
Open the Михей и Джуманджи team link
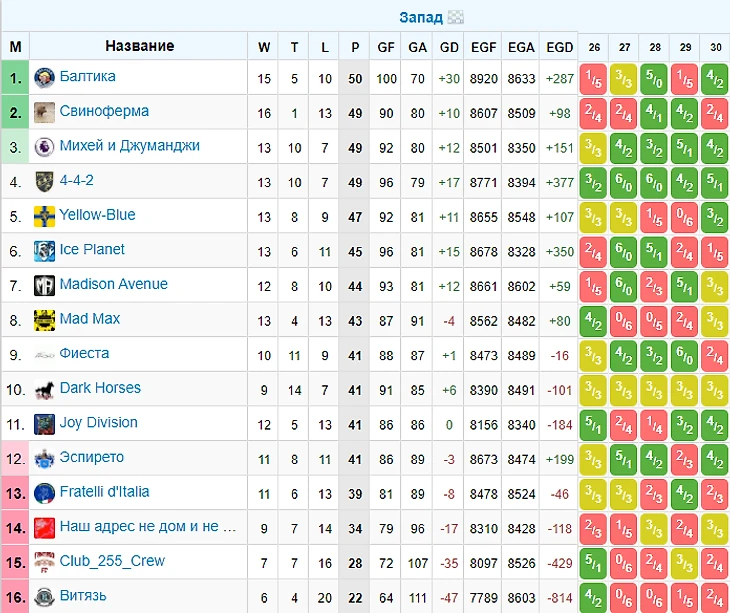[x=129, y=146]
